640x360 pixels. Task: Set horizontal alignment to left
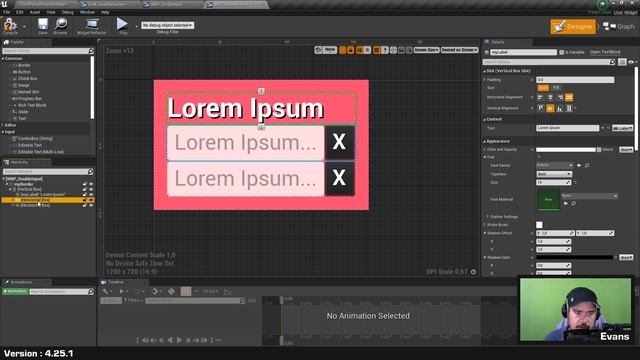[540, 97]
